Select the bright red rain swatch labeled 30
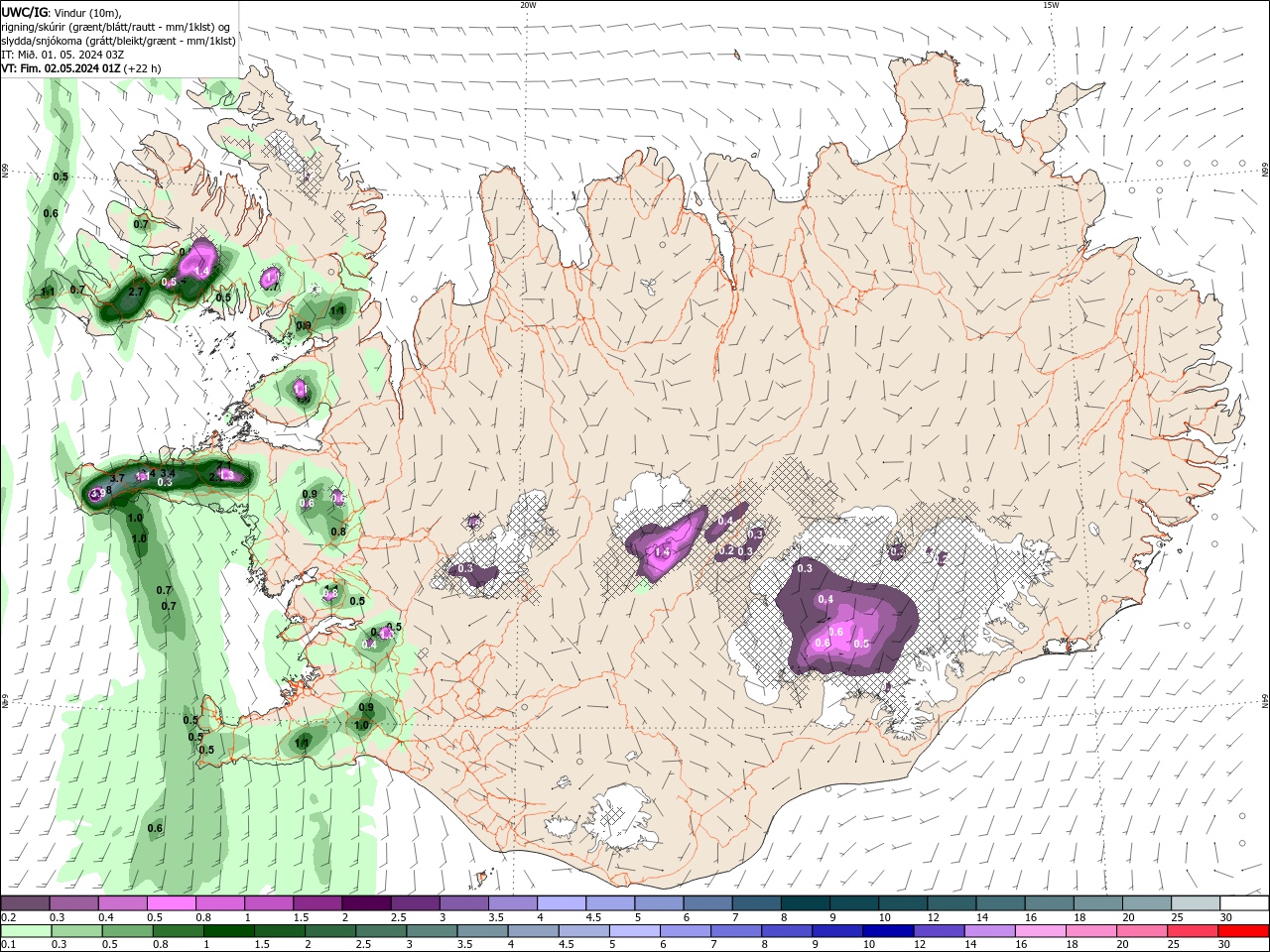The height and width of the screenshot is (952, 1270). [x=1243, y=931]
